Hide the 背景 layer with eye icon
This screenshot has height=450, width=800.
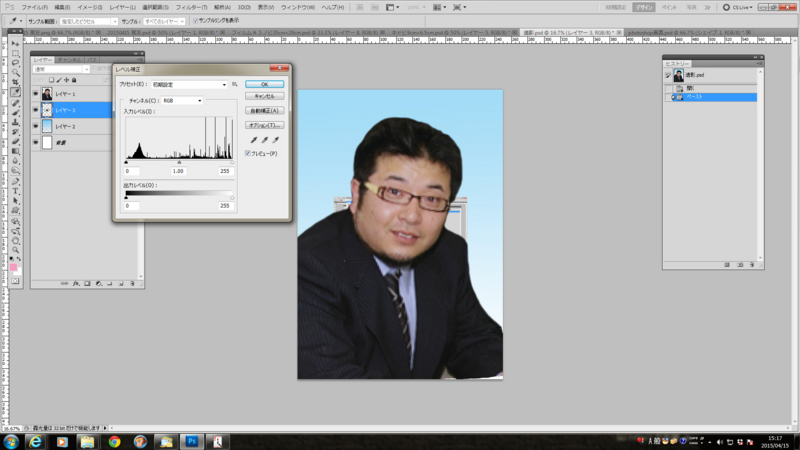pyautogui.click(x=35, y=142)
